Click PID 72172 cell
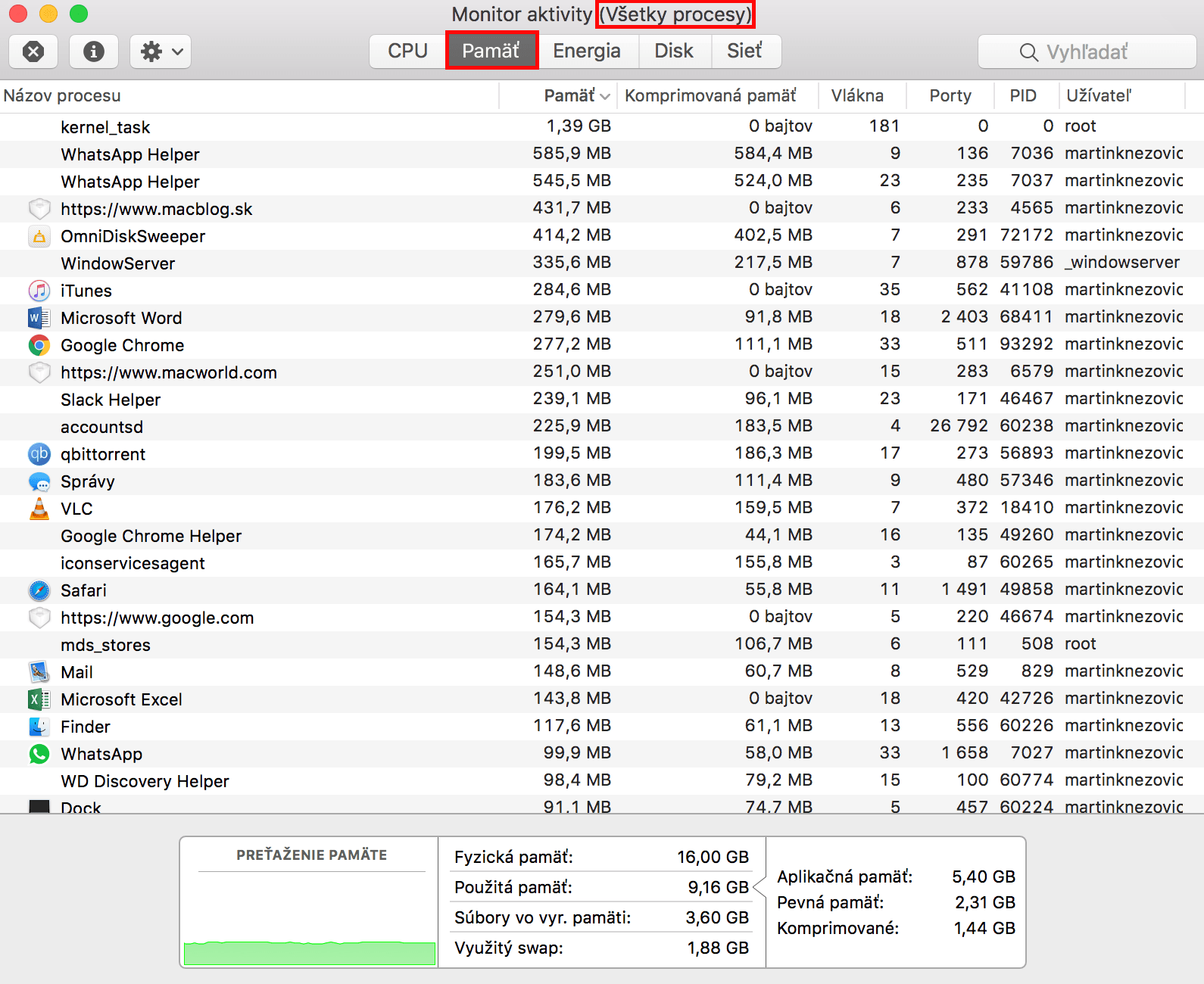The image size is (1204, 984). coord(1027,235)
